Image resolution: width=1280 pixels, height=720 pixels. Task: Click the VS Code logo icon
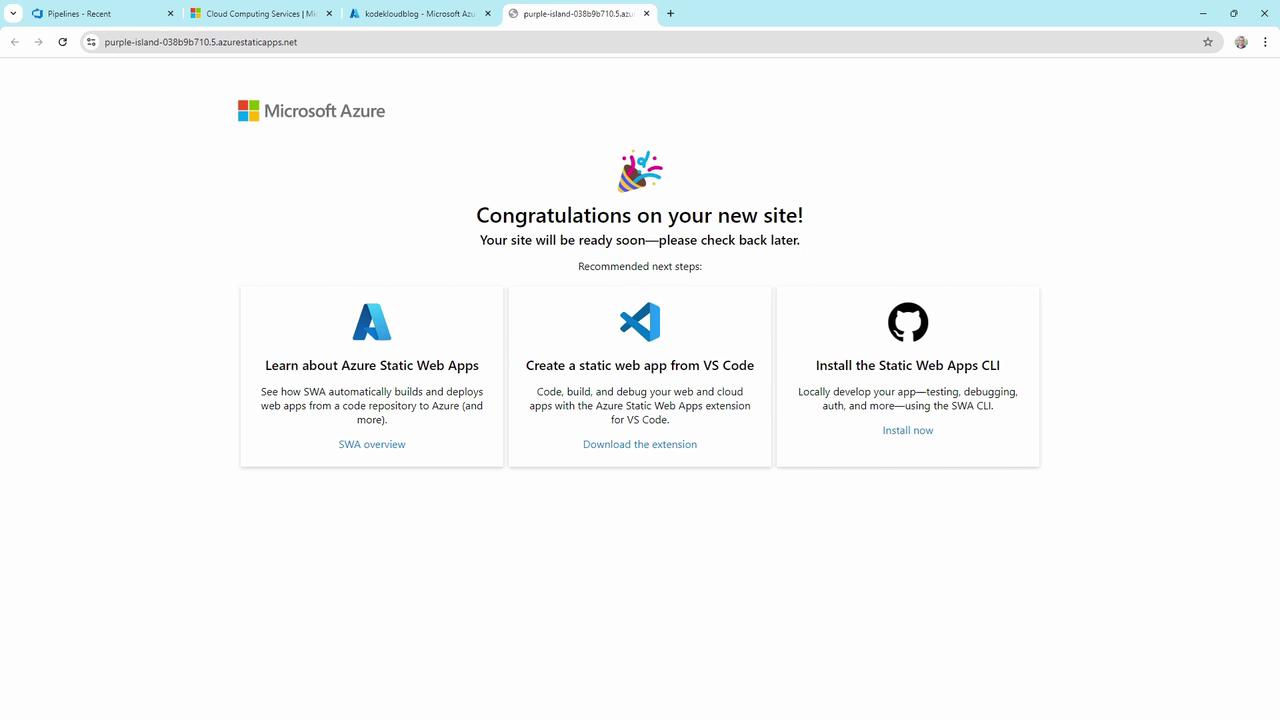pyautogui.click(x=640, y=322)
